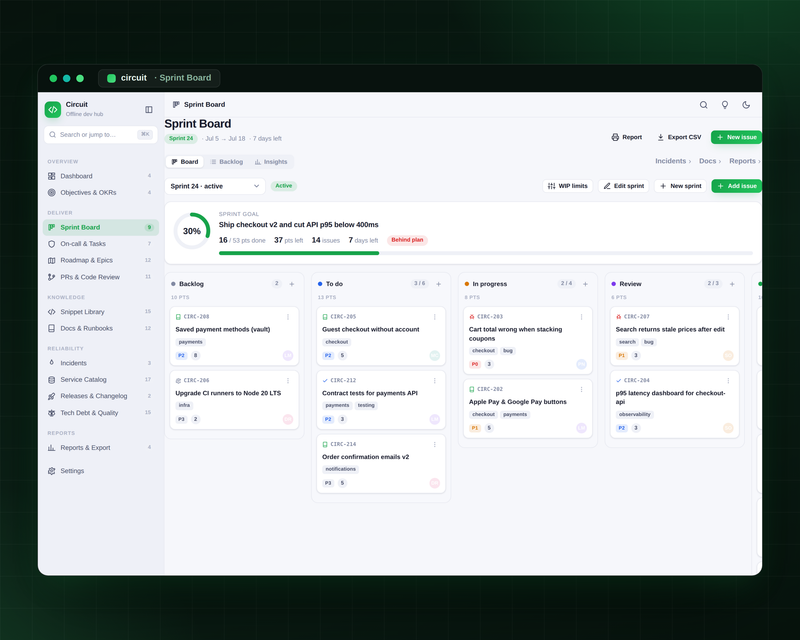Screen dimensions: 800x640
Task: Open the options menu on CIRC-204 card
Action: pyautogui.click(x=728, y=381)
